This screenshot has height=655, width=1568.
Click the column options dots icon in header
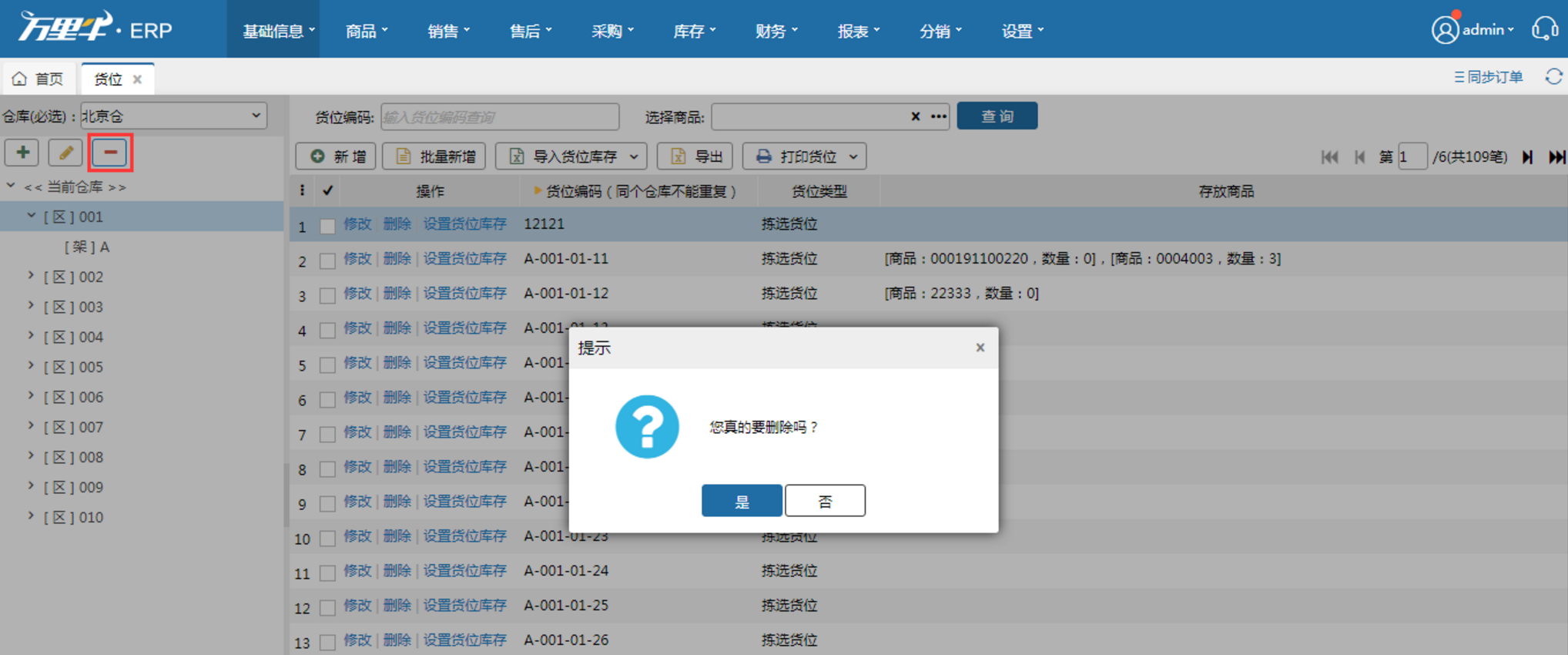302,190
